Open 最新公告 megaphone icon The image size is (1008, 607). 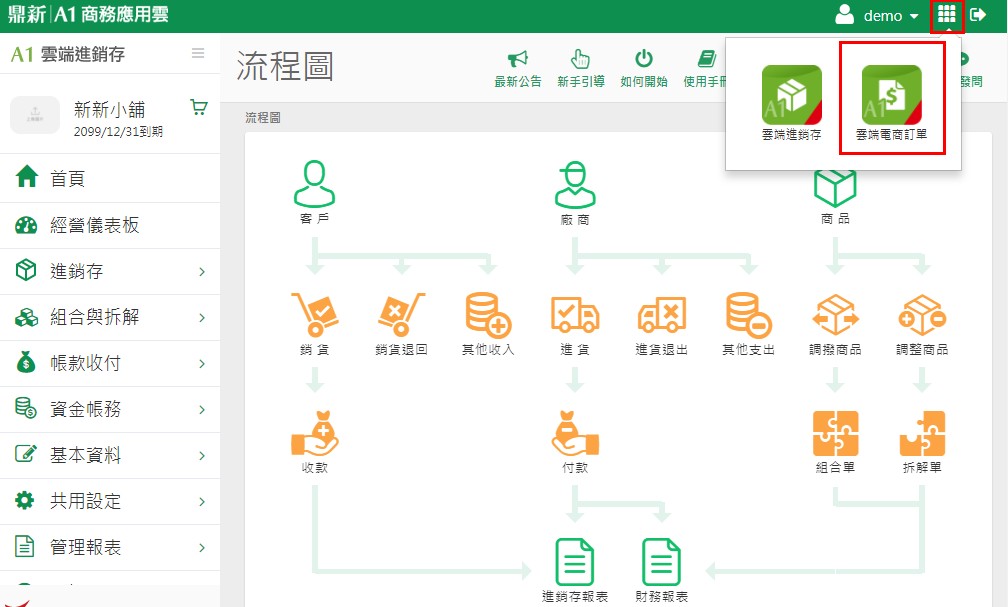pos(518,59)
